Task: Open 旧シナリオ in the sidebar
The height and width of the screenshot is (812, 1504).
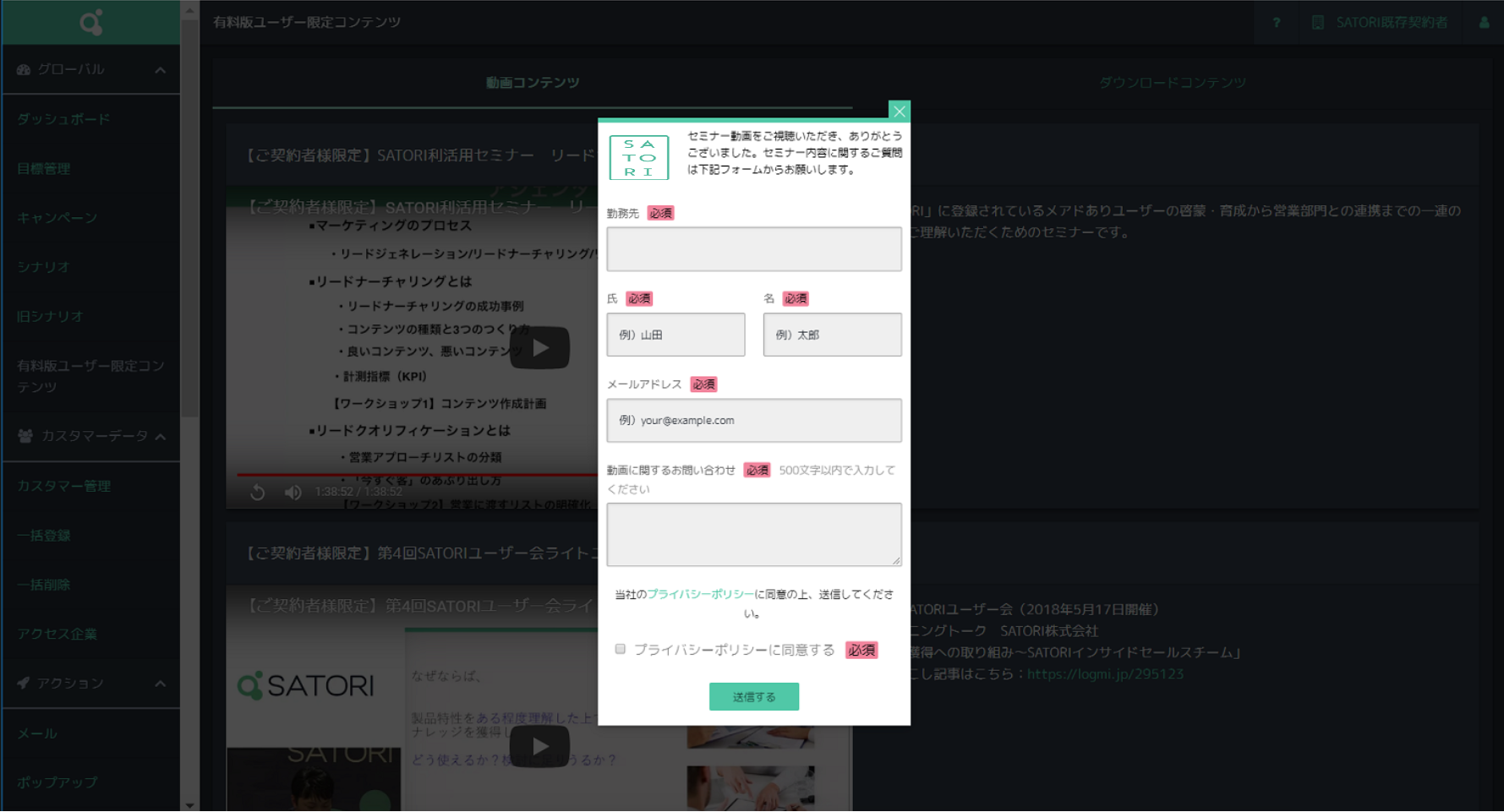Action: click(50, 316)
